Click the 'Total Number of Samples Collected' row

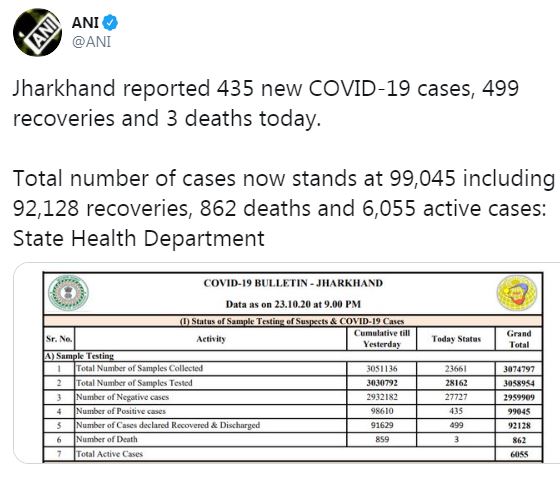pos(292,368)
